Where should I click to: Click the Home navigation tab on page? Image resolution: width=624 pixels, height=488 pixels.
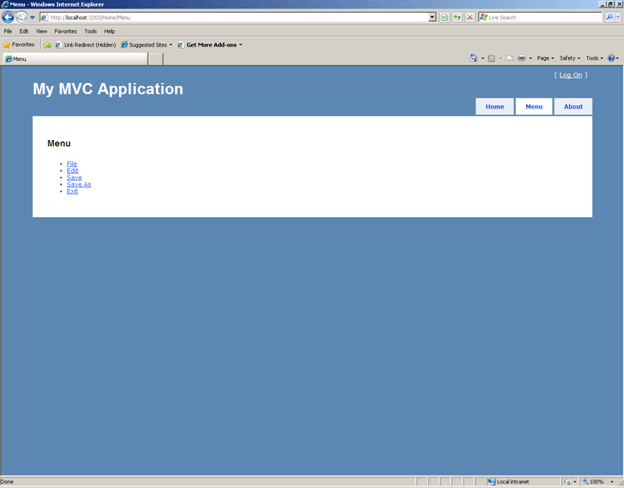click(495, 107)
